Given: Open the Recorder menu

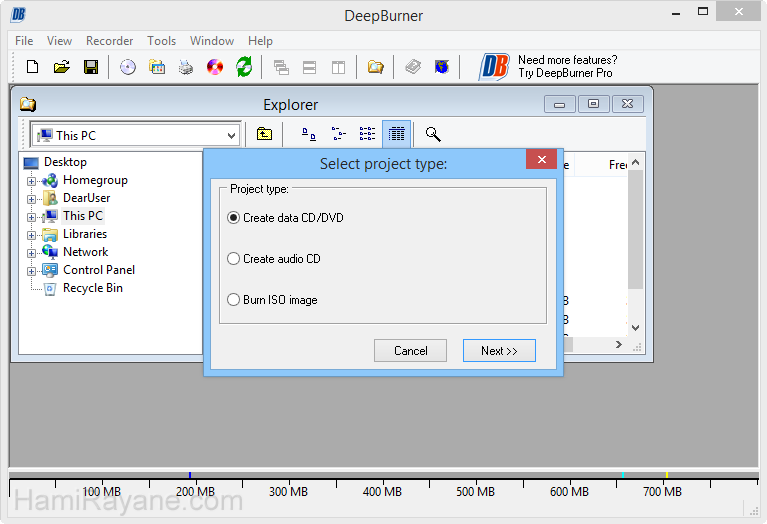Looking at the screenshot, I should [109, 41].
